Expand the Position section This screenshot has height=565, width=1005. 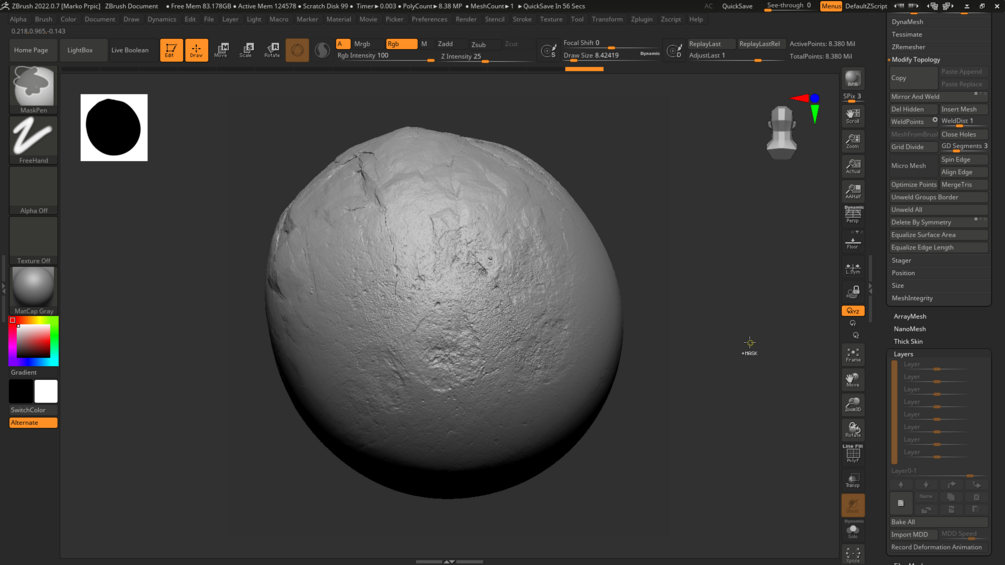pos(903,273)
